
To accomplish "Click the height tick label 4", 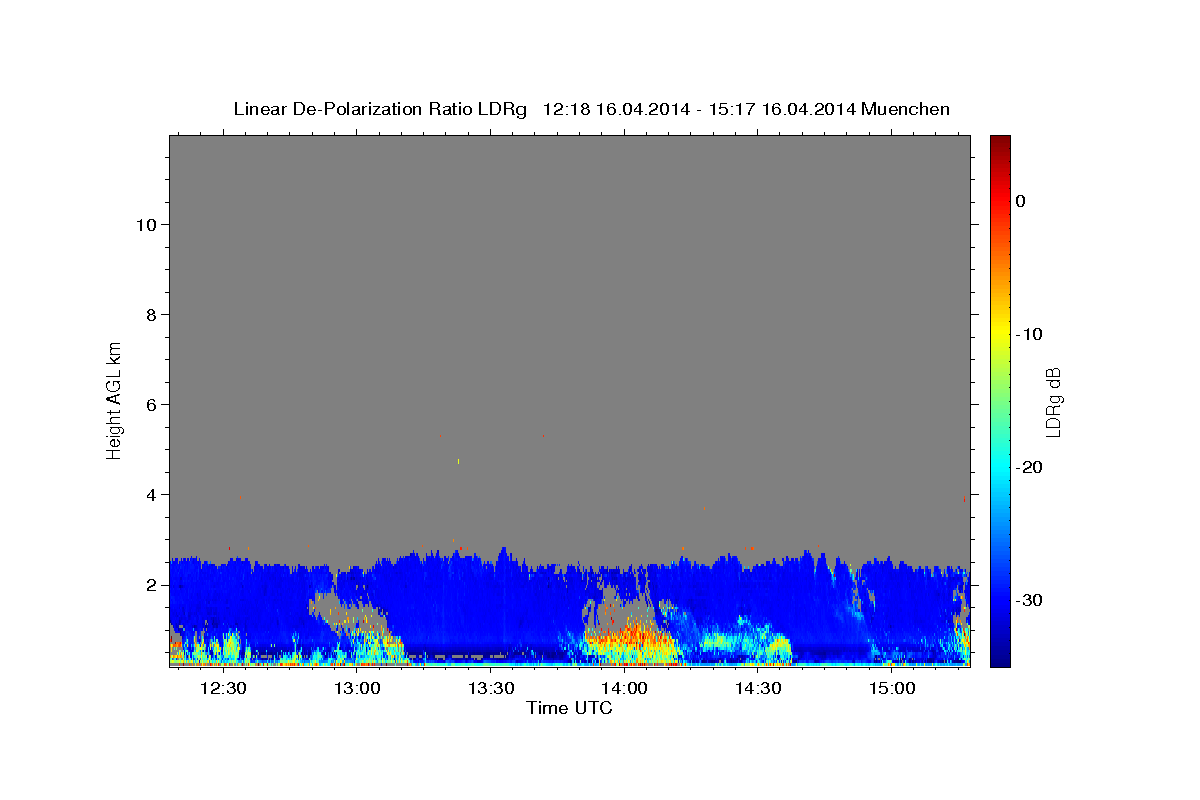I will pos(149,494).
